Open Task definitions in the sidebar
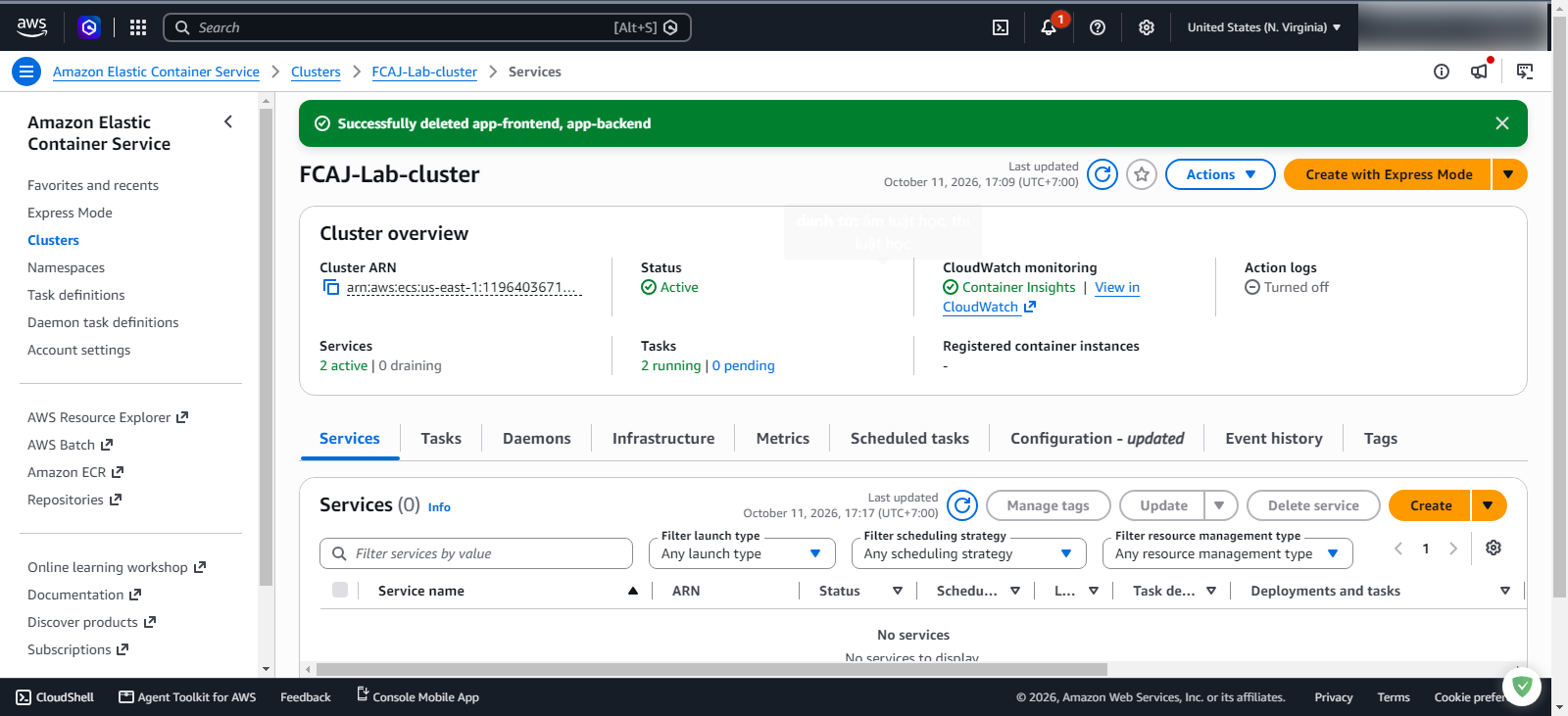Viewport: 1568px width, 716px height. tap(76, 295)
